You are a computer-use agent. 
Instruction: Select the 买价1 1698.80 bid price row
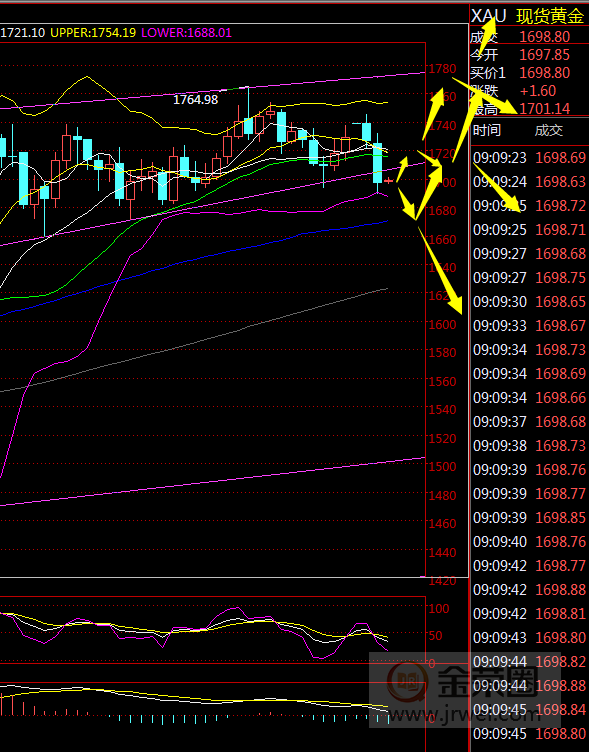[x=520, y=73]
